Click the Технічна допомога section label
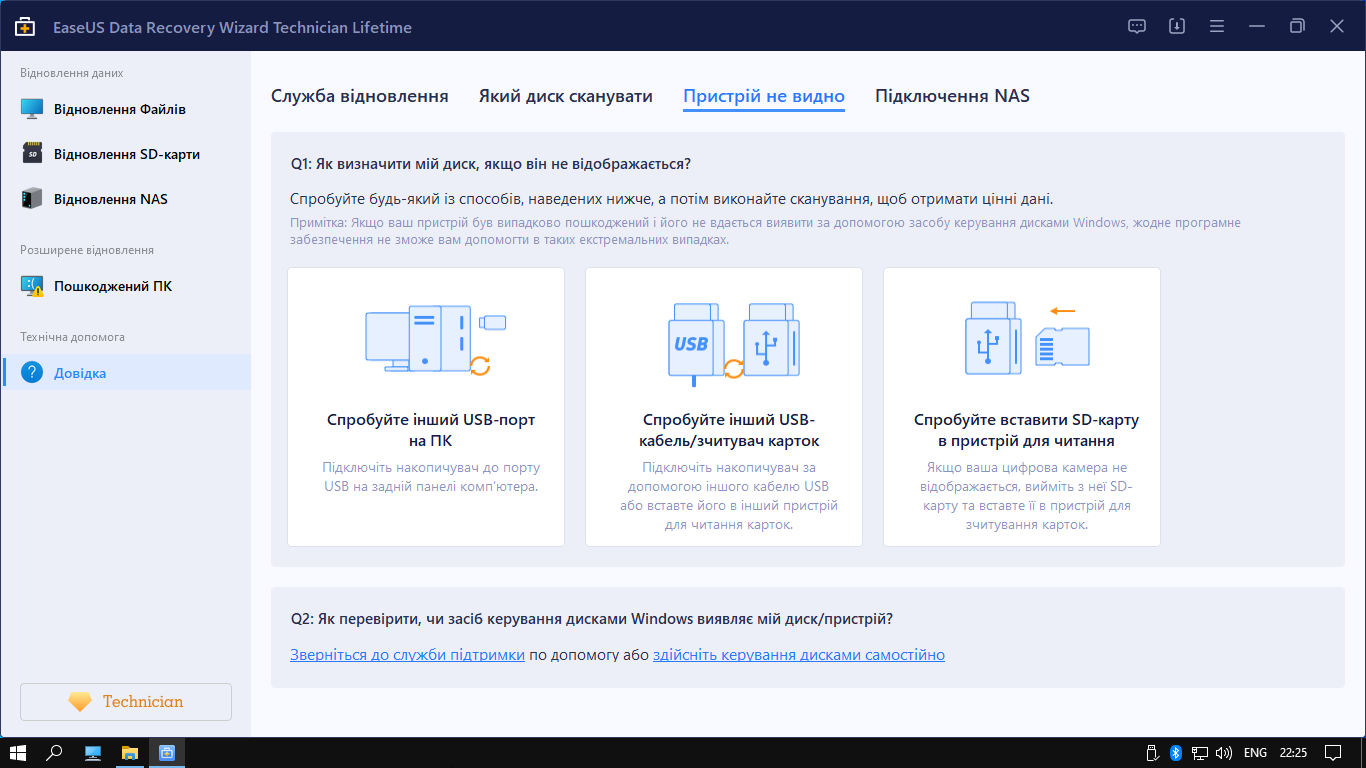The height and width of the screenshot is (768, 1366). click(72, 337)
